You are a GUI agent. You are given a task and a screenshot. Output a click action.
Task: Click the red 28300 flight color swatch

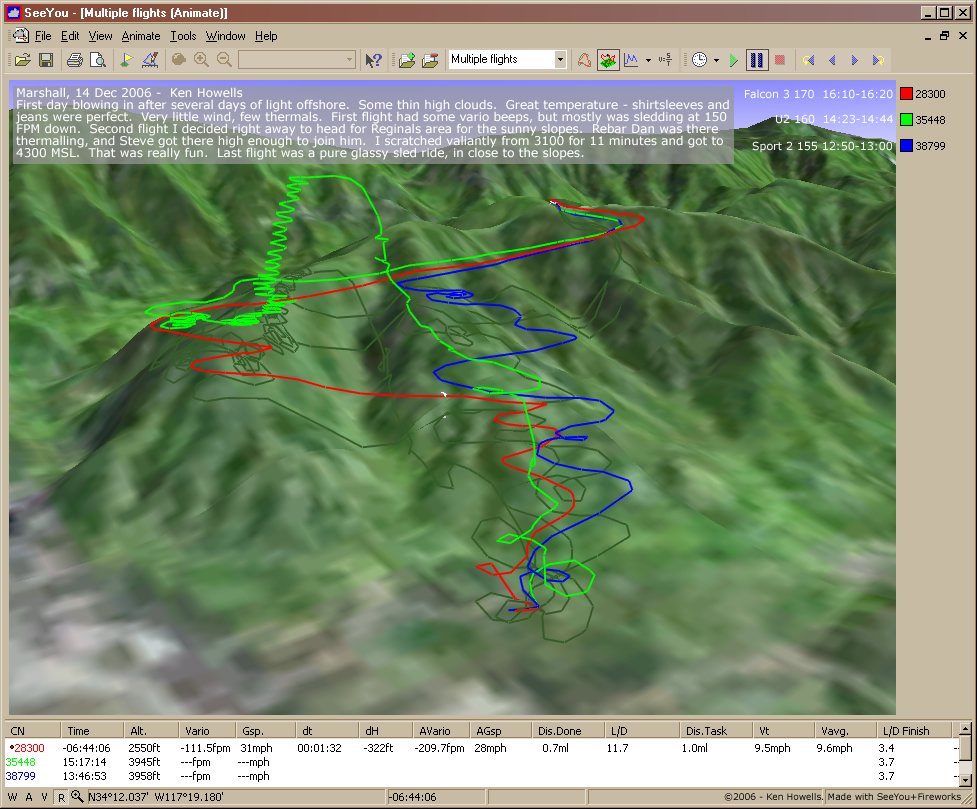tap(907, 94)
